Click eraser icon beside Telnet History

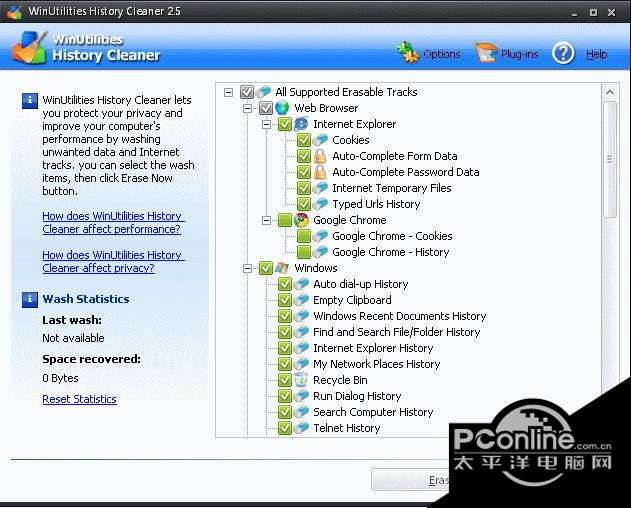301,428
